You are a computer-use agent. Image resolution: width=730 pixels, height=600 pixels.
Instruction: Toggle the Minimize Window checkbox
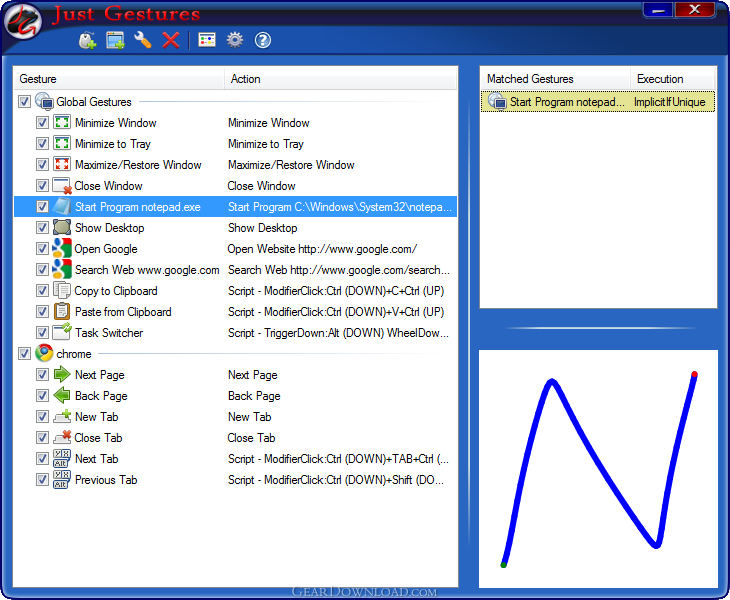[42, 122]
